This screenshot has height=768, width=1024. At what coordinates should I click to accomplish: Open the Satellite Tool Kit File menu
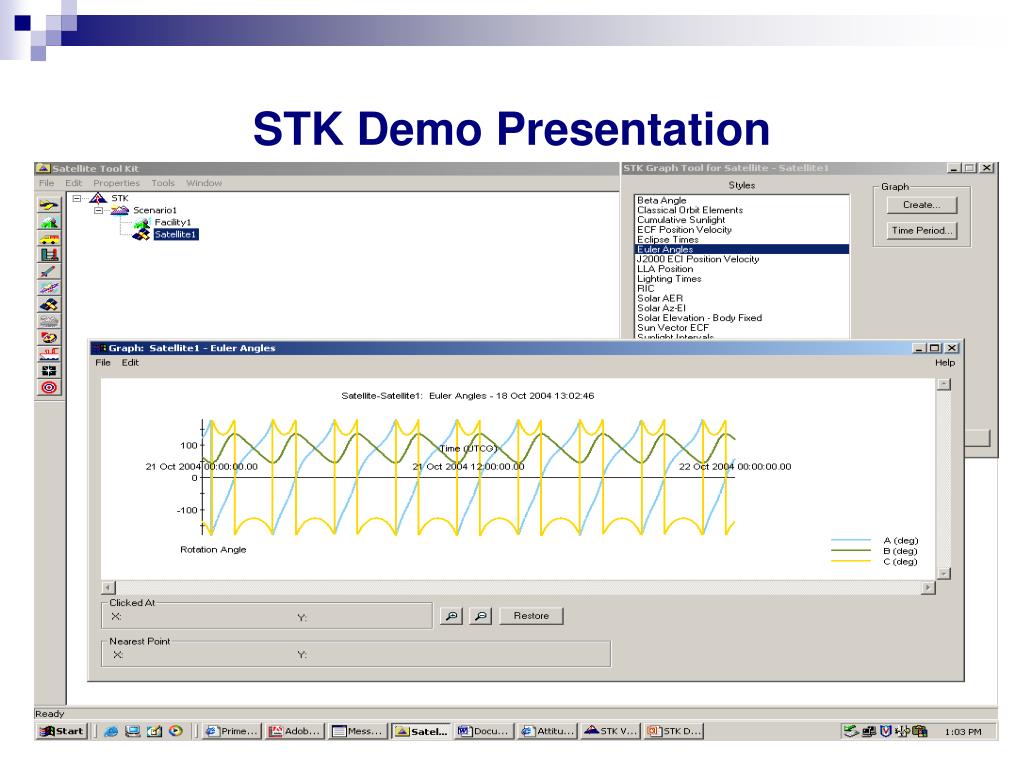click(x=46, y=183)
